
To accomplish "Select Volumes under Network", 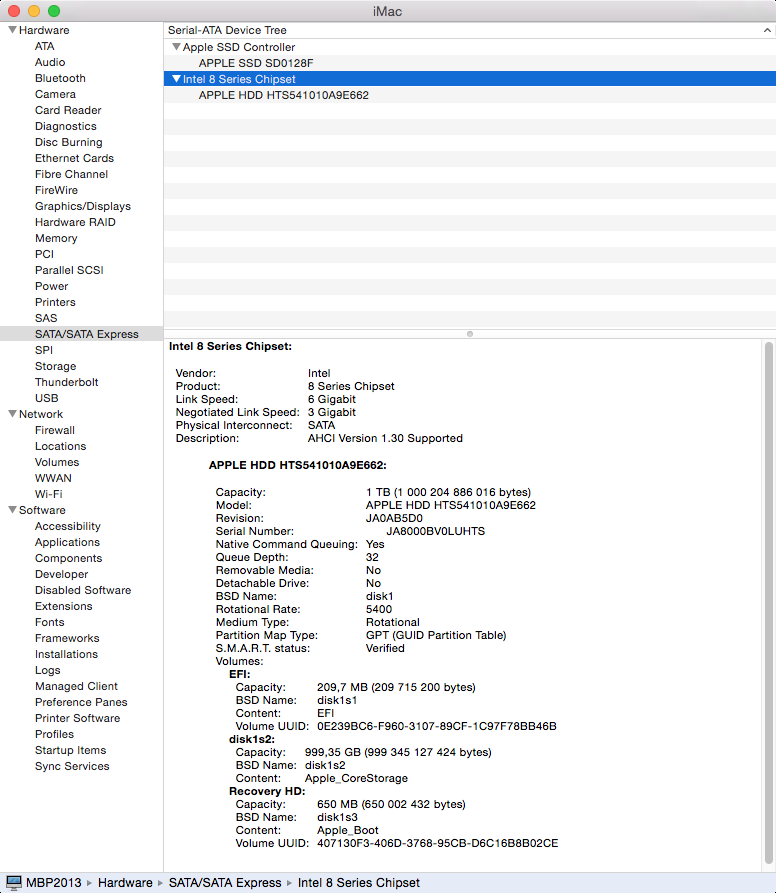I will tap(57, 462).
